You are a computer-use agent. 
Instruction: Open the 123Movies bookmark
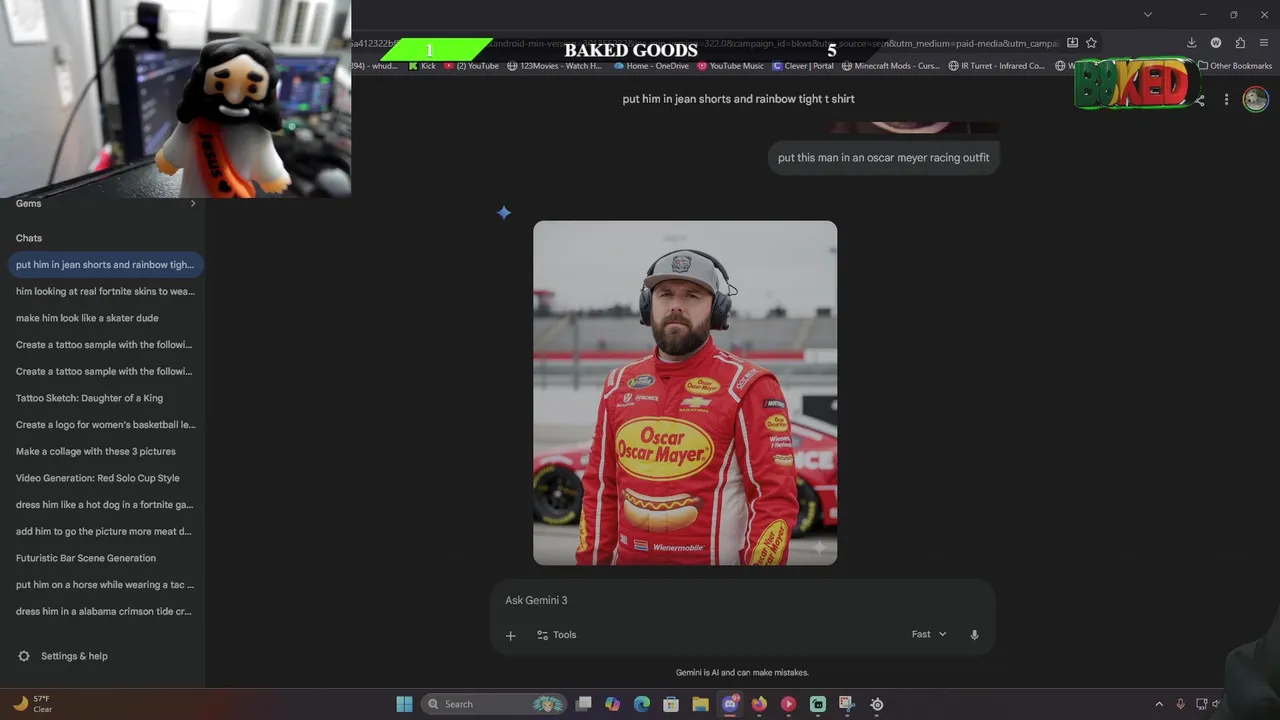tap(555, 66)
